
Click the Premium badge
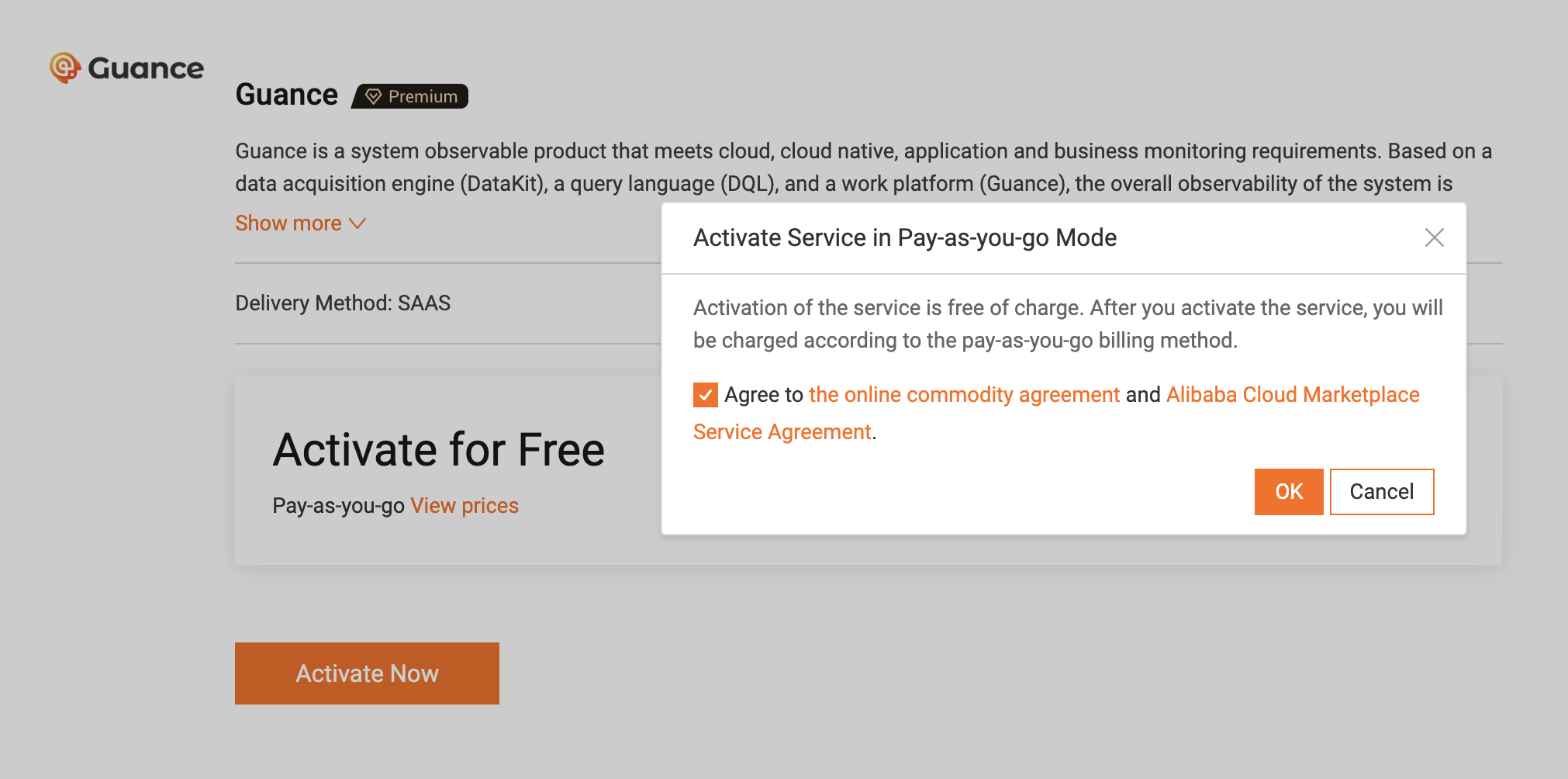pos(410,96)
